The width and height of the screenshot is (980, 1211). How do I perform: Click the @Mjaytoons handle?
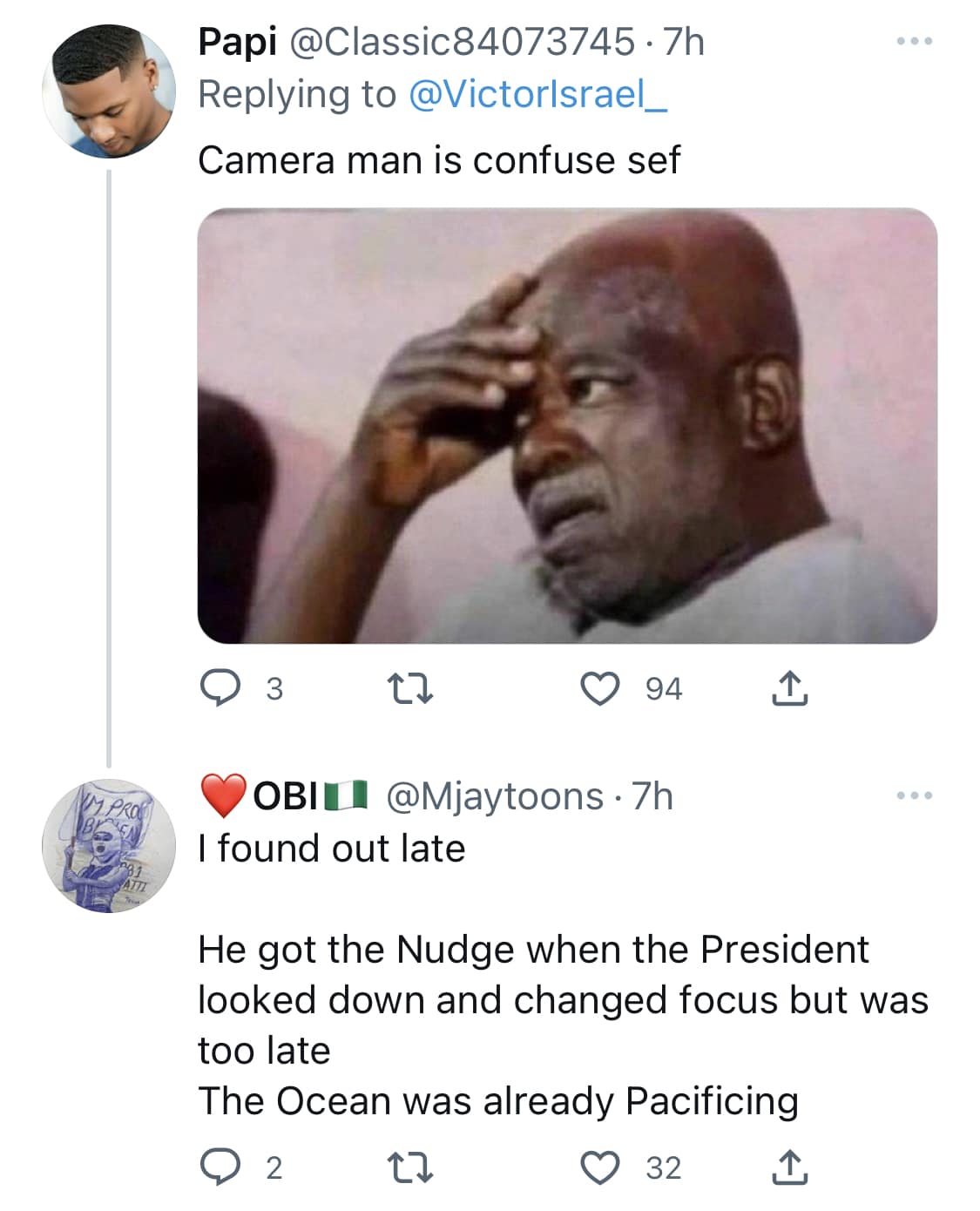point(493,796)
